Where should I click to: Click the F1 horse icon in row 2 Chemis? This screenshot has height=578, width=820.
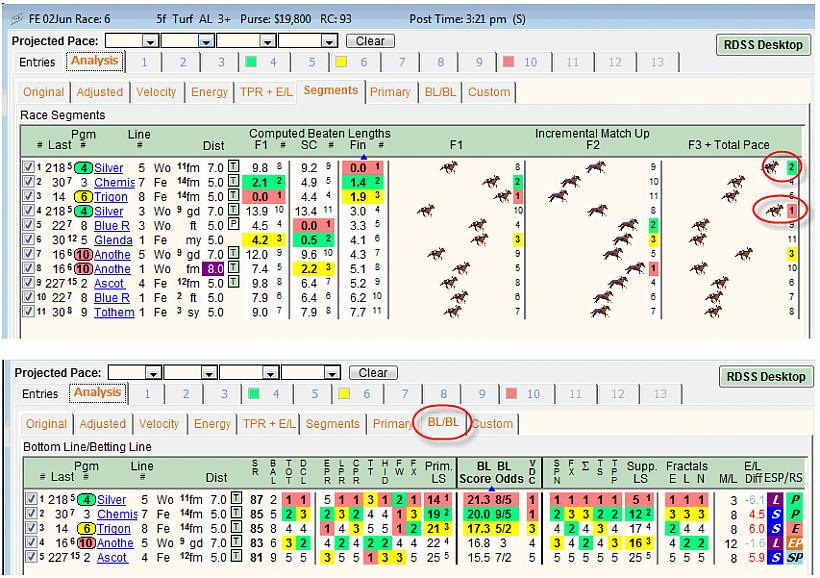[x=491, y=182]
